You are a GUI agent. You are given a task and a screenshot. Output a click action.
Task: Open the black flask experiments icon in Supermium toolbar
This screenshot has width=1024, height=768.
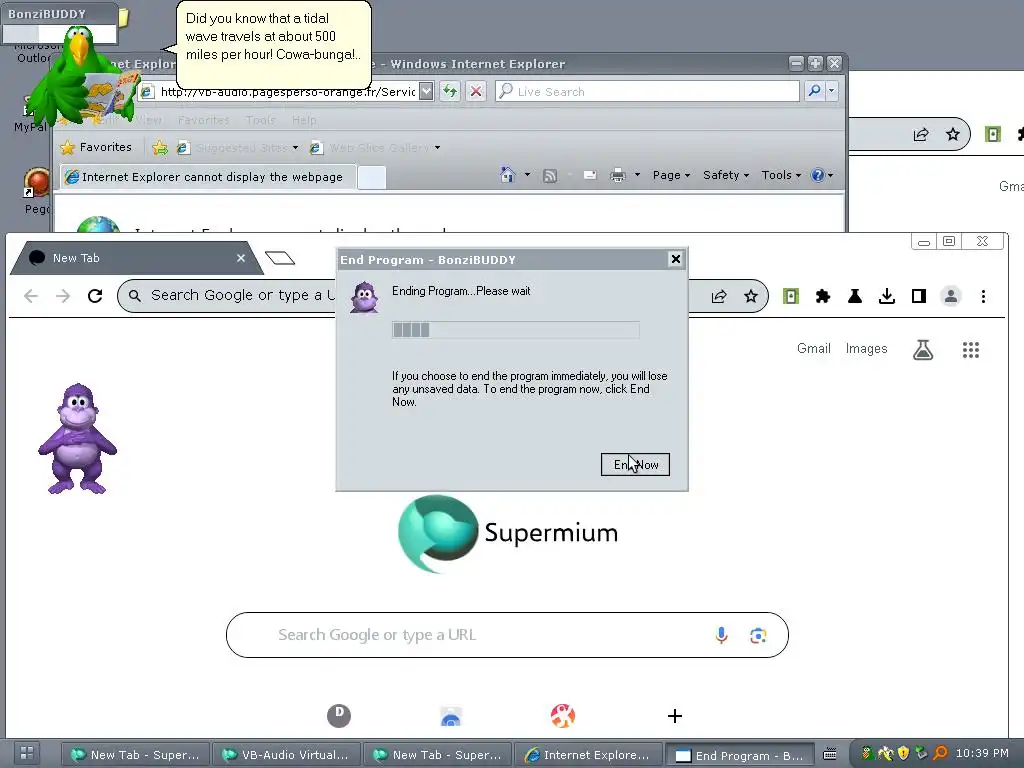click(855, 296)
